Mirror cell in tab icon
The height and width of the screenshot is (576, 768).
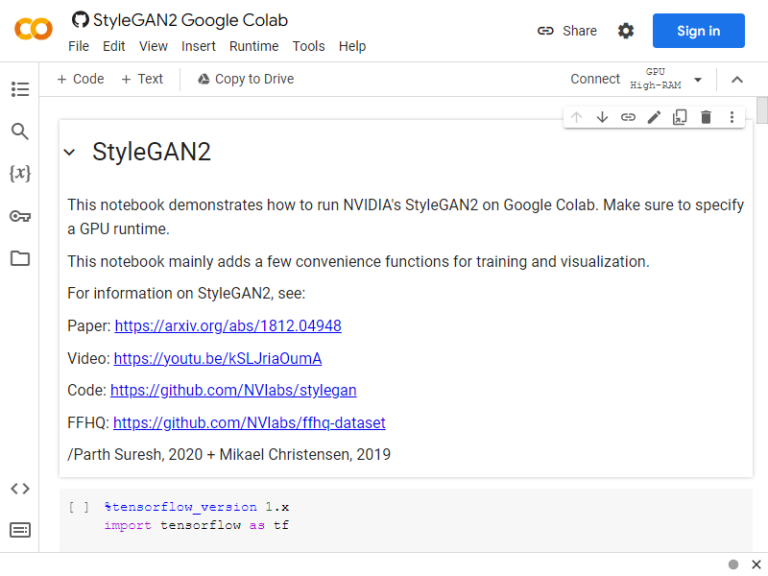click(x=680, y=117)
